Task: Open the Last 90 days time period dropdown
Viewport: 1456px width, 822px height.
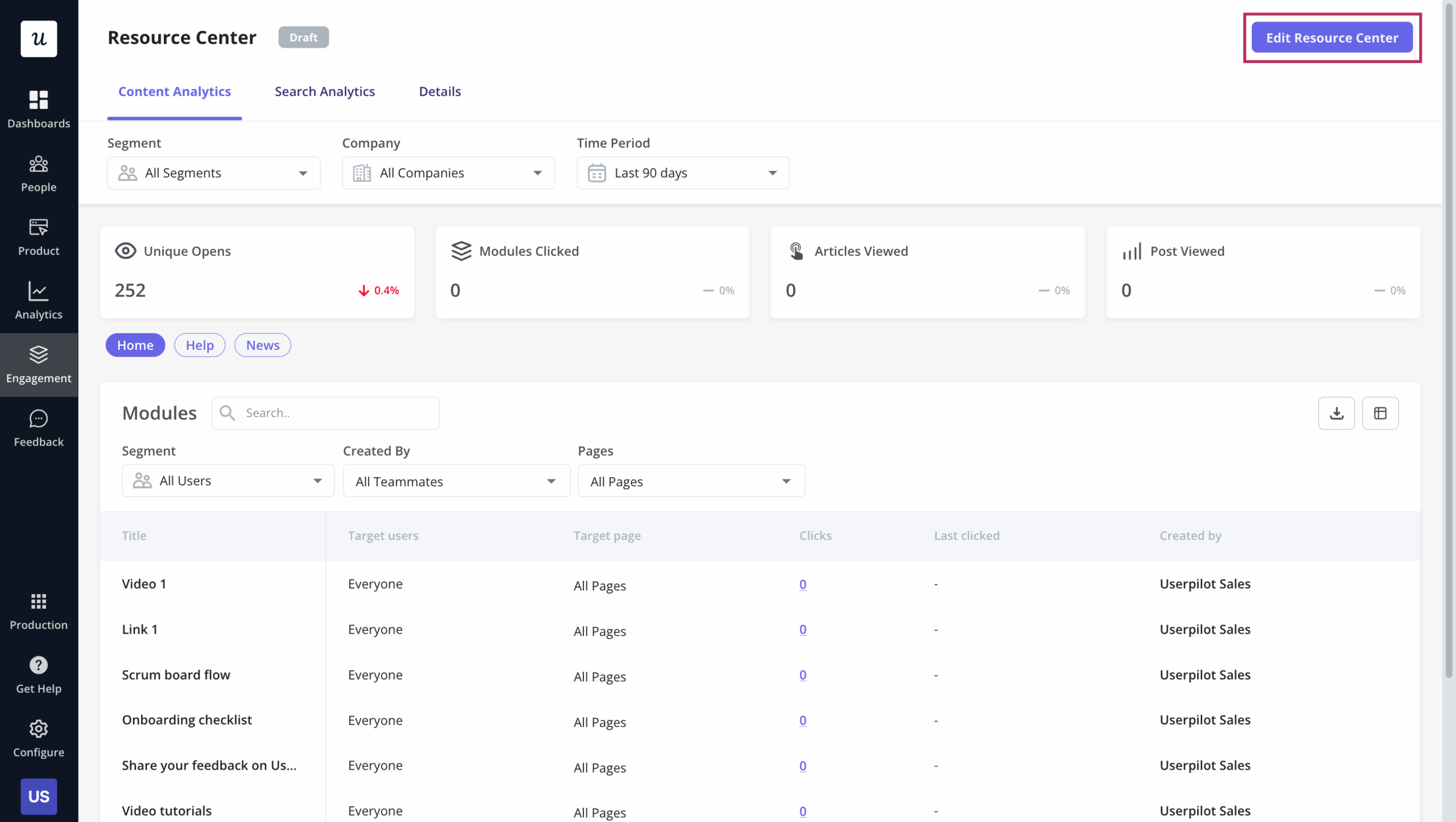Action: coord(682,173)
